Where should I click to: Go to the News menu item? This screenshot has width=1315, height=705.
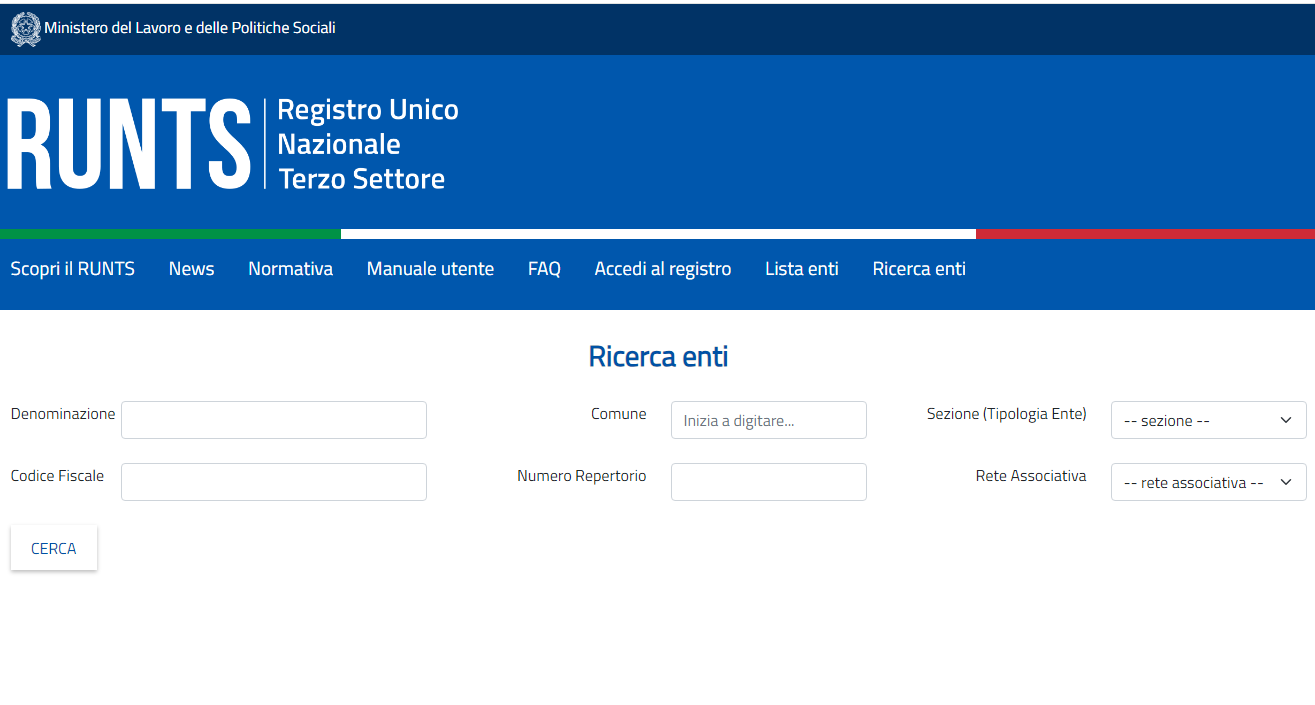tap(192, 269)
